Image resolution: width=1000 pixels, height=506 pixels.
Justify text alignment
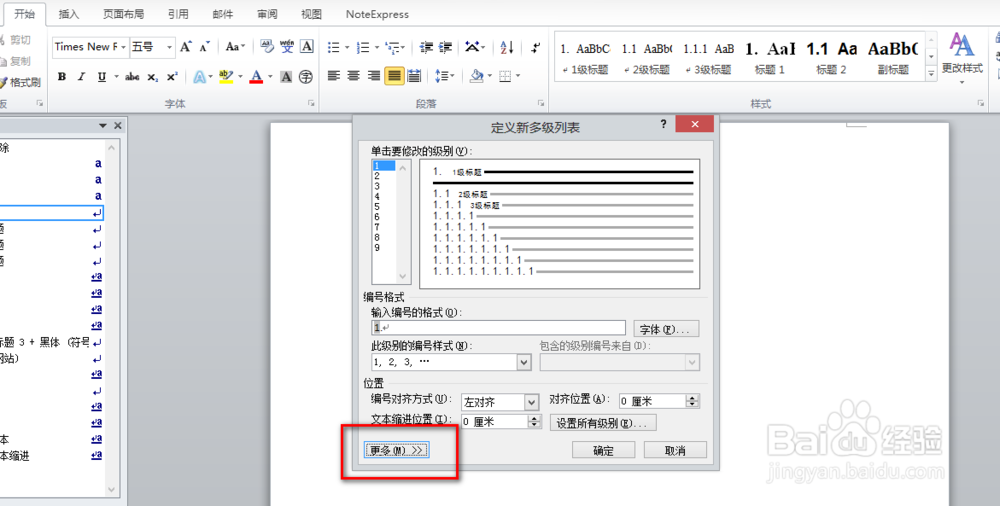(394, 76)
